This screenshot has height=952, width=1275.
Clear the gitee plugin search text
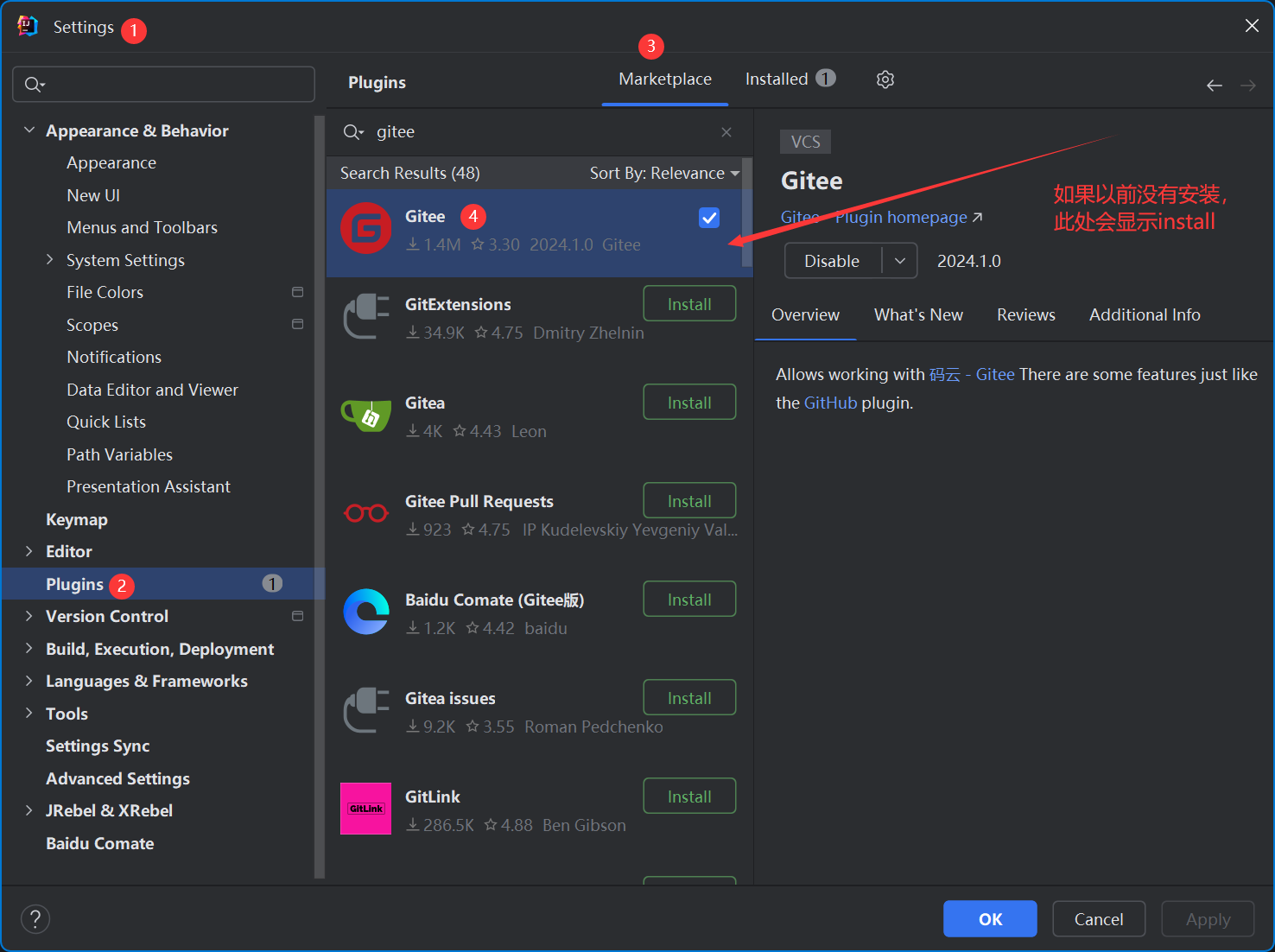point(726,132)
